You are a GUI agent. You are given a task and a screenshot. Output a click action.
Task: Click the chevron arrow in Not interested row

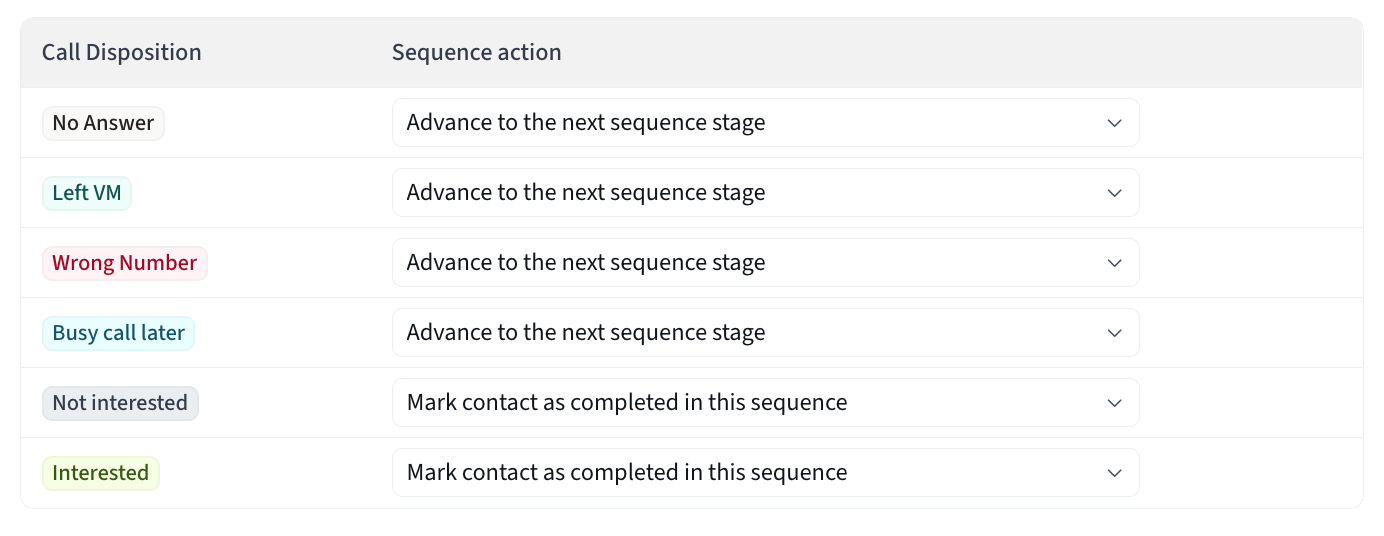point(1115,403)
